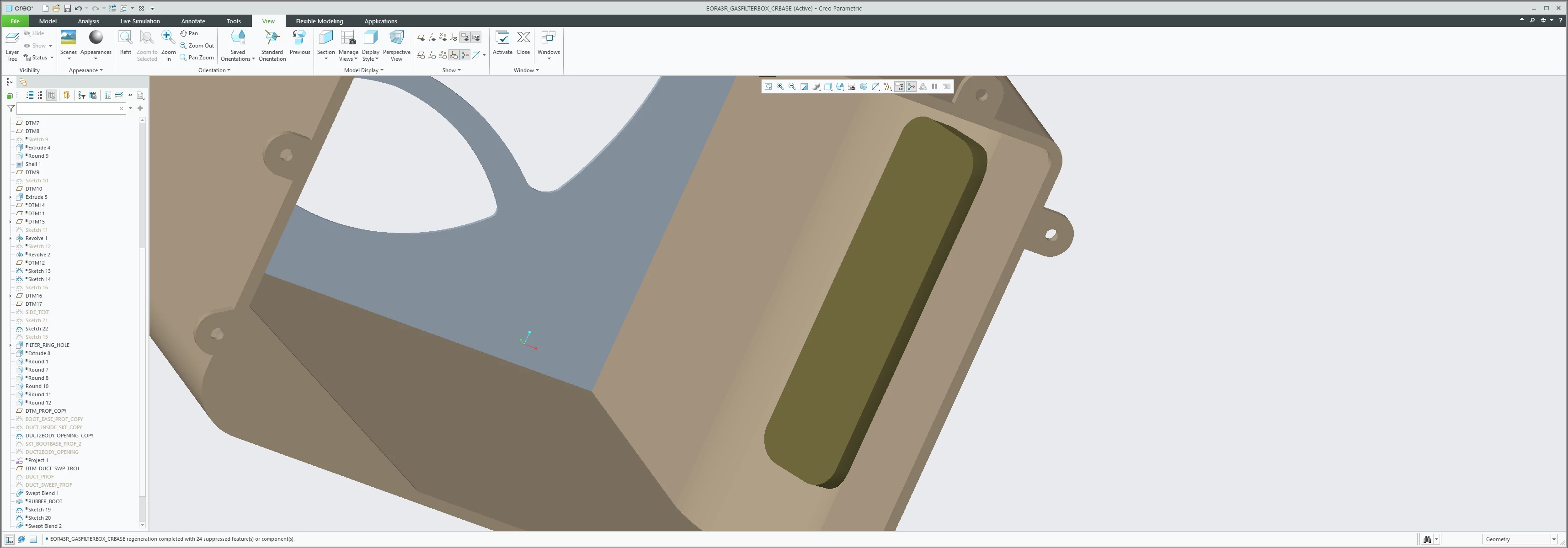Open the Geometry selection filter dropdown
This screenshot has width=1568, height=548.
[x=1553, y=539]
